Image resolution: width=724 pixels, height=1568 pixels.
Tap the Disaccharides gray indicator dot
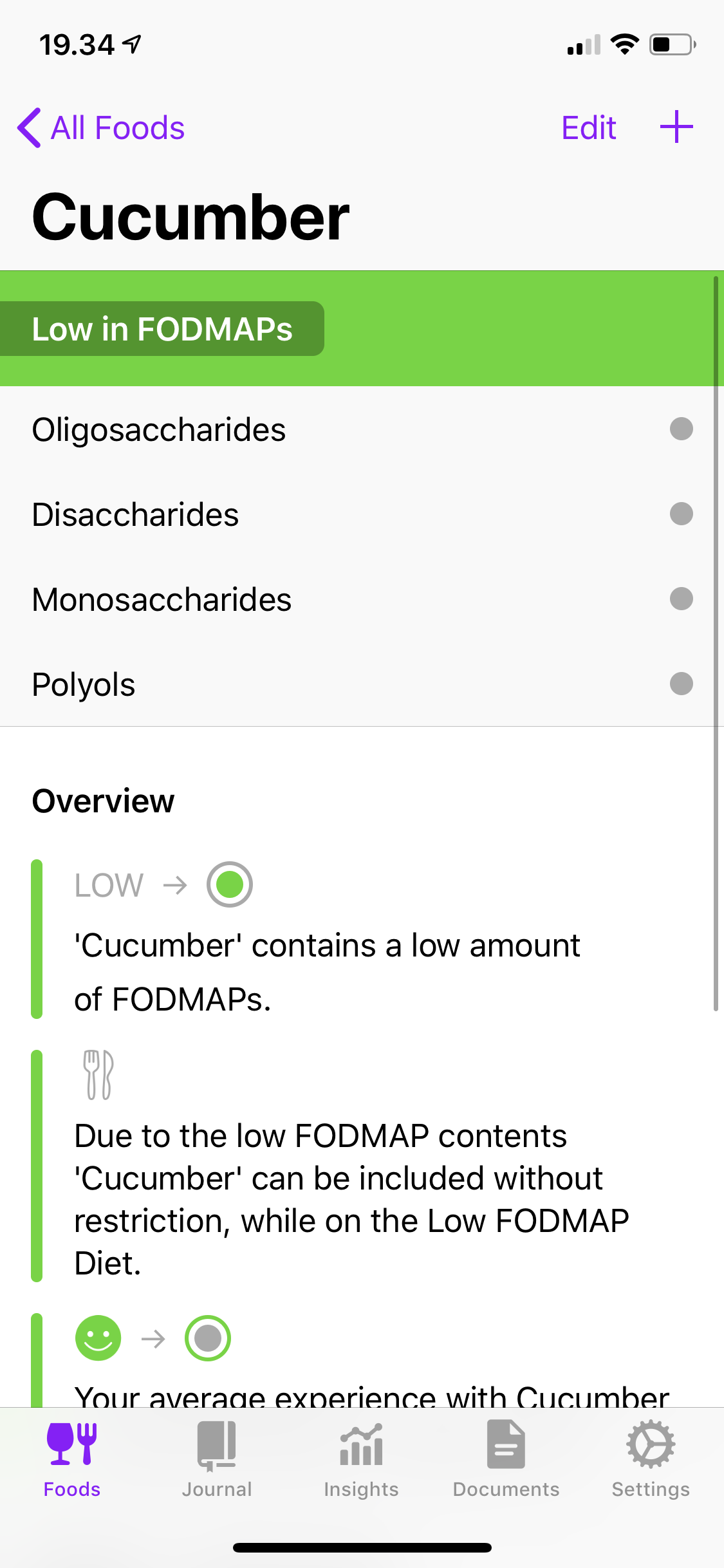(681, 514)
